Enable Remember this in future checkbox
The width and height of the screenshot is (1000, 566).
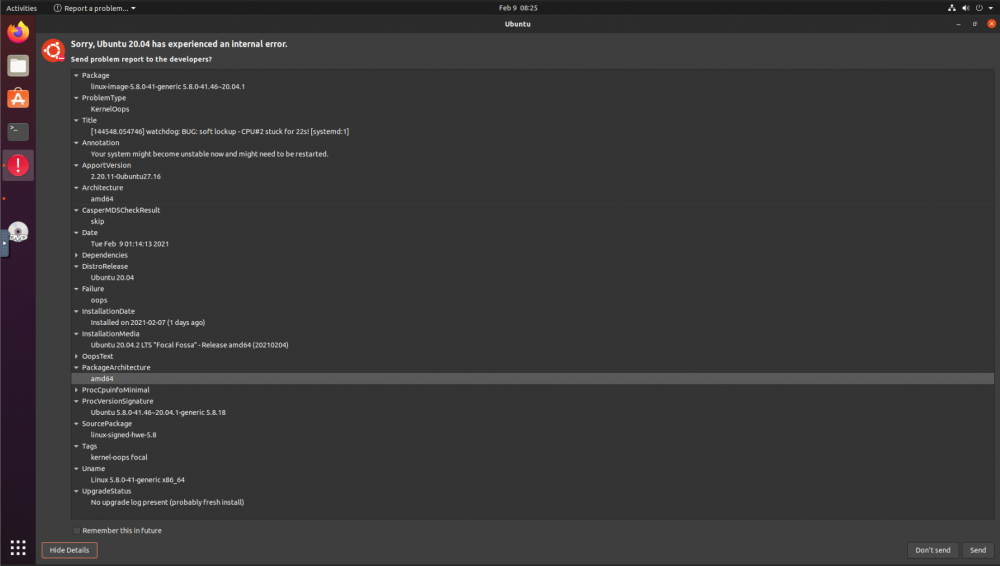tap(77, 530)
